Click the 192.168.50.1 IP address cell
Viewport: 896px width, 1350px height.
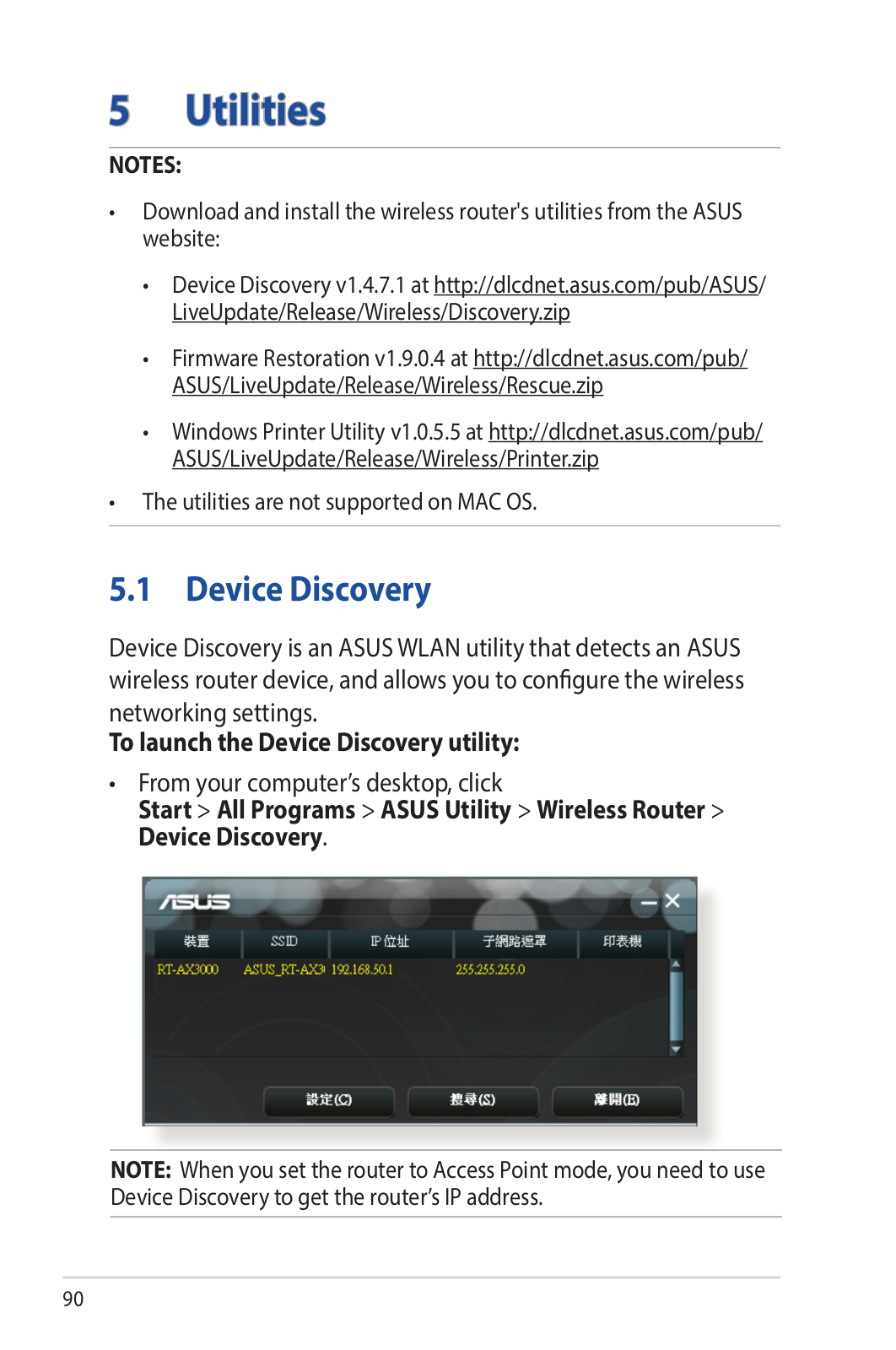point(362,969)
